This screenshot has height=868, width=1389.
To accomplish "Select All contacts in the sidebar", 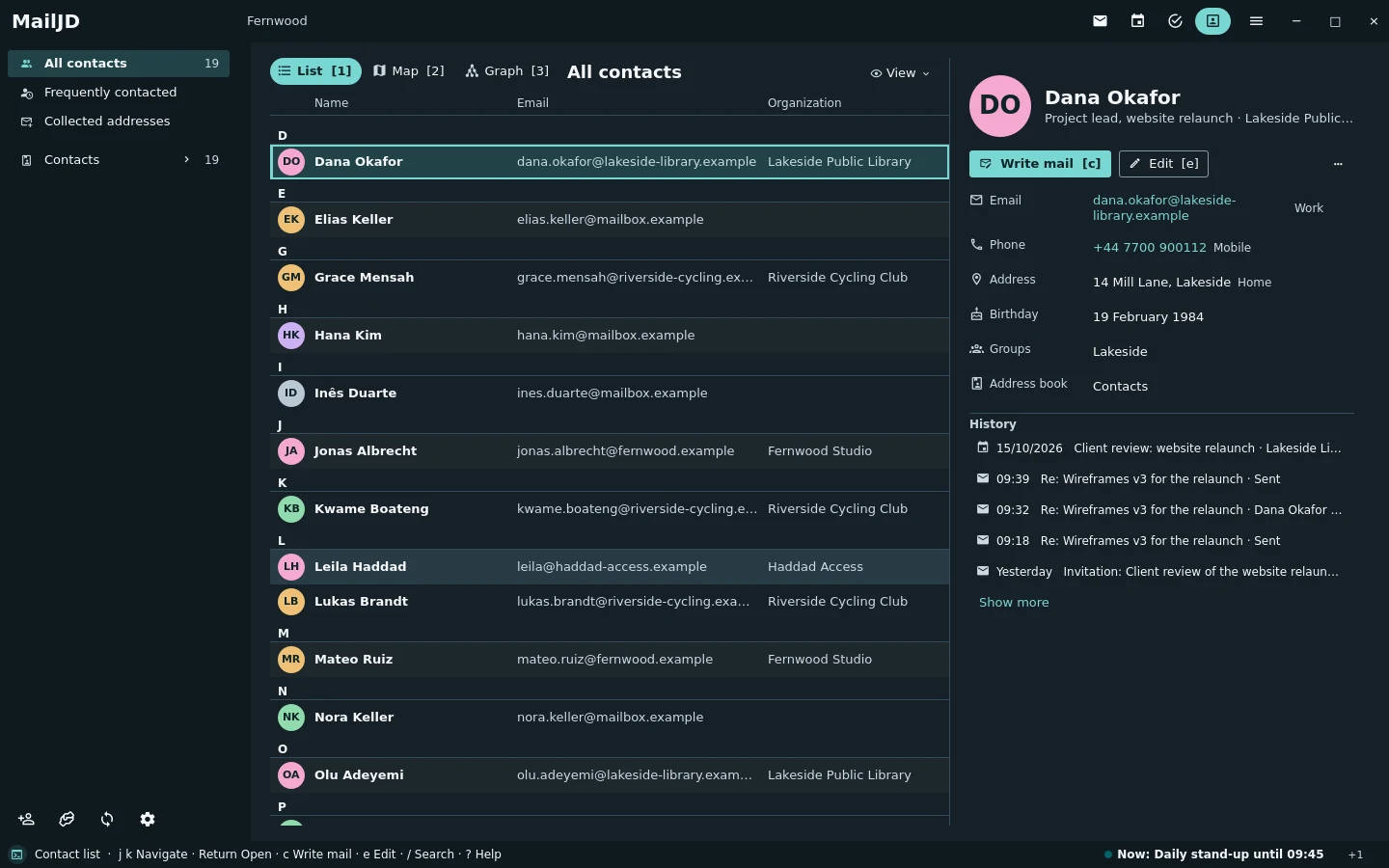I will pyautogui.click(x=119, y=64).
